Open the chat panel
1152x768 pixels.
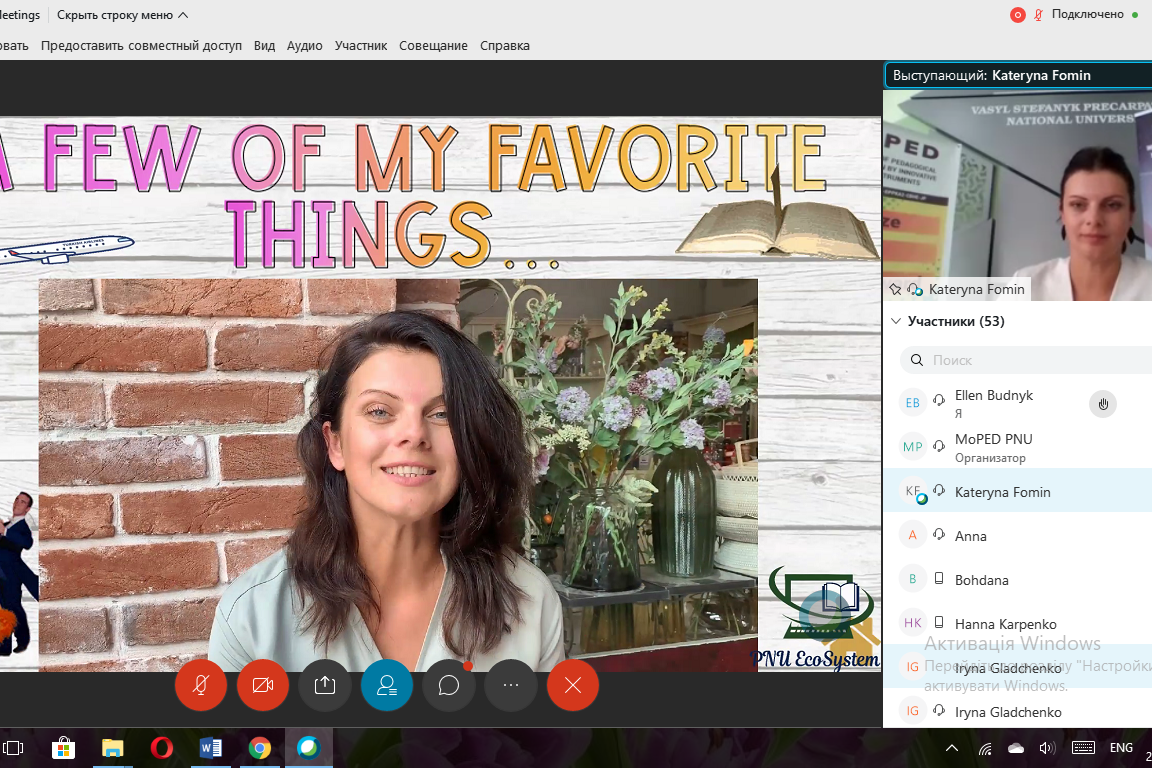pyautogui.click(x=448, y=685)
